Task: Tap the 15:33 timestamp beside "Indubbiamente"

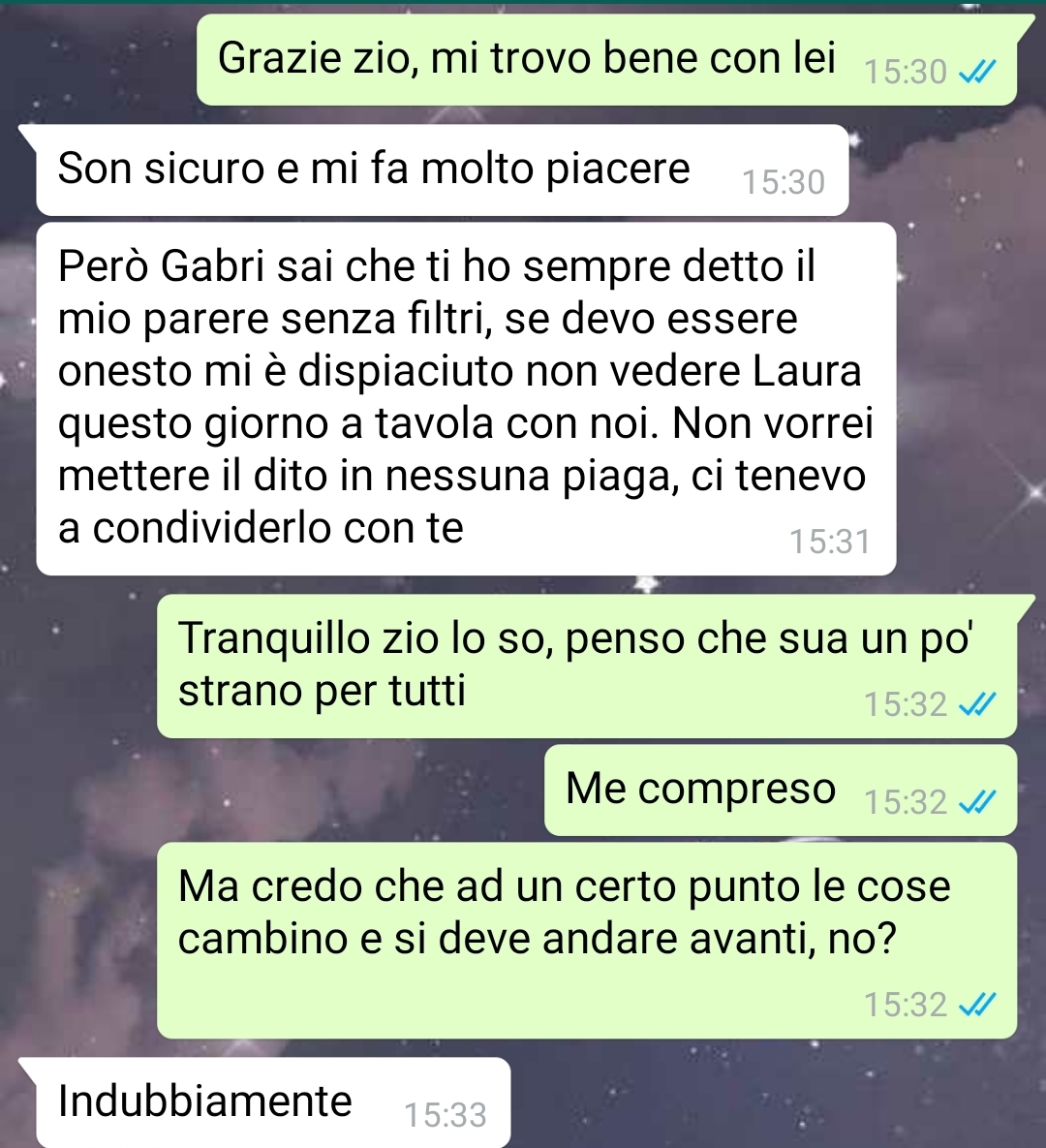Action: click(446, 1115)
